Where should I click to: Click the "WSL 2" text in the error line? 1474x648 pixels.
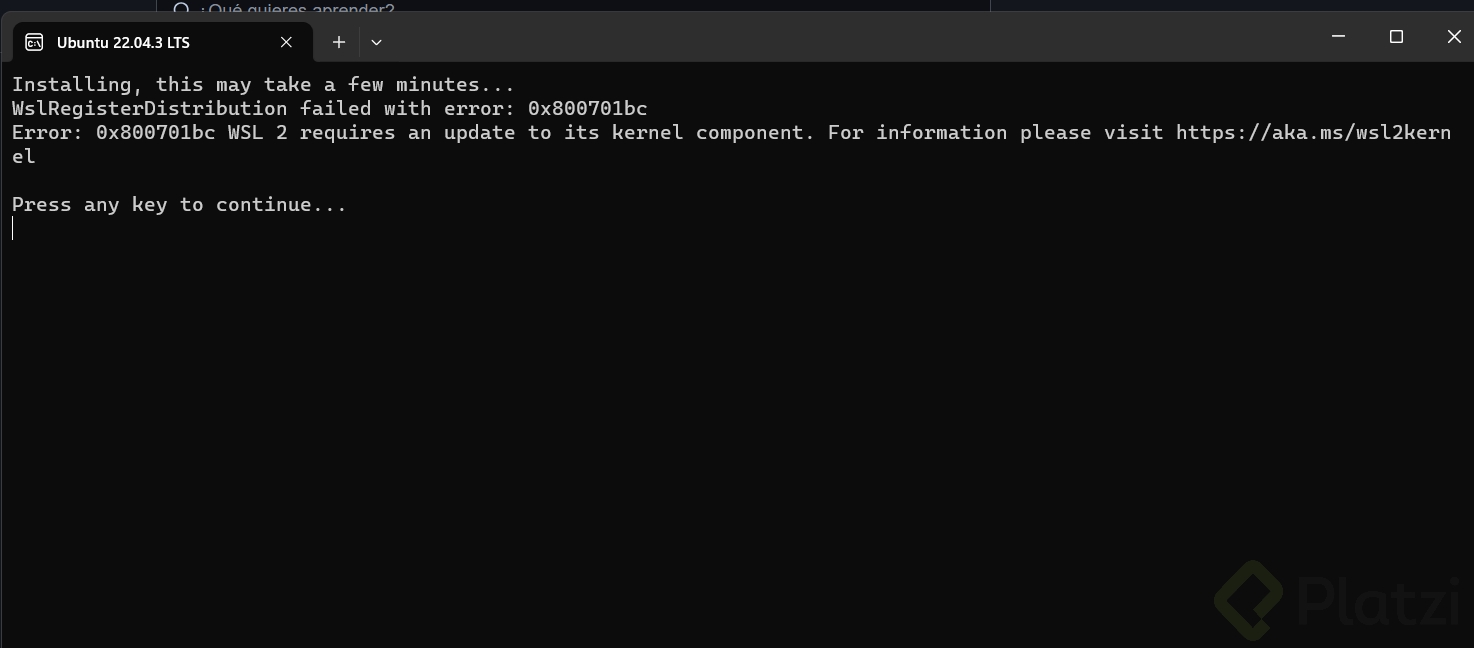click(x=257, y=133)
